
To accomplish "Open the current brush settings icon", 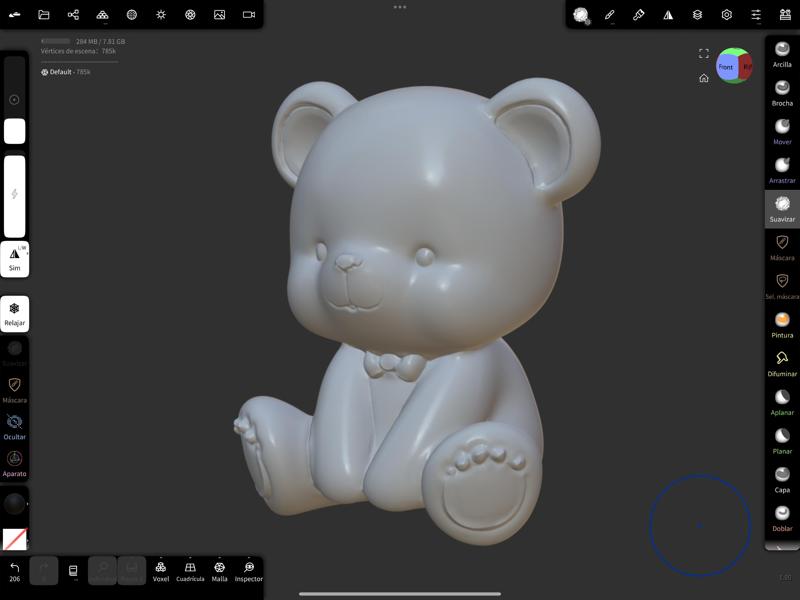I will tap(581, 15).
